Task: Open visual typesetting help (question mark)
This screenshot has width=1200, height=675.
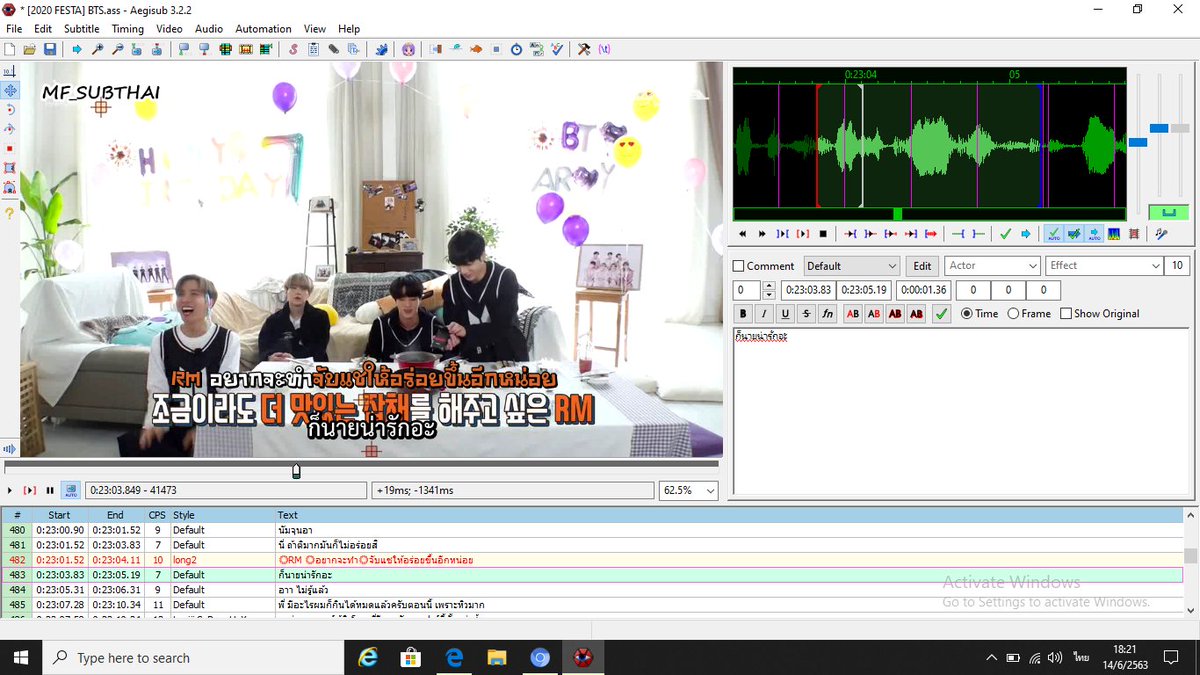Action: coord(9,214)
